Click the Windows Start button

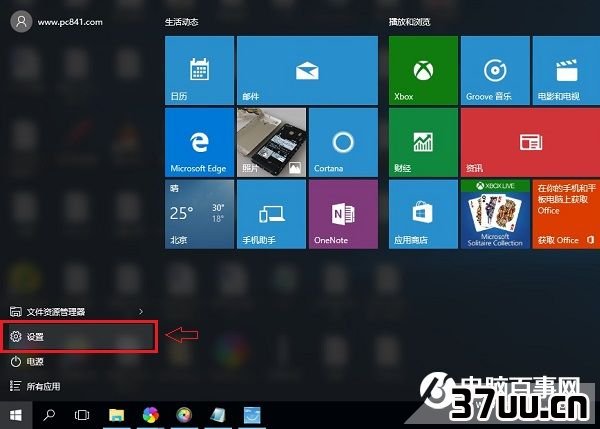(16, 415)
